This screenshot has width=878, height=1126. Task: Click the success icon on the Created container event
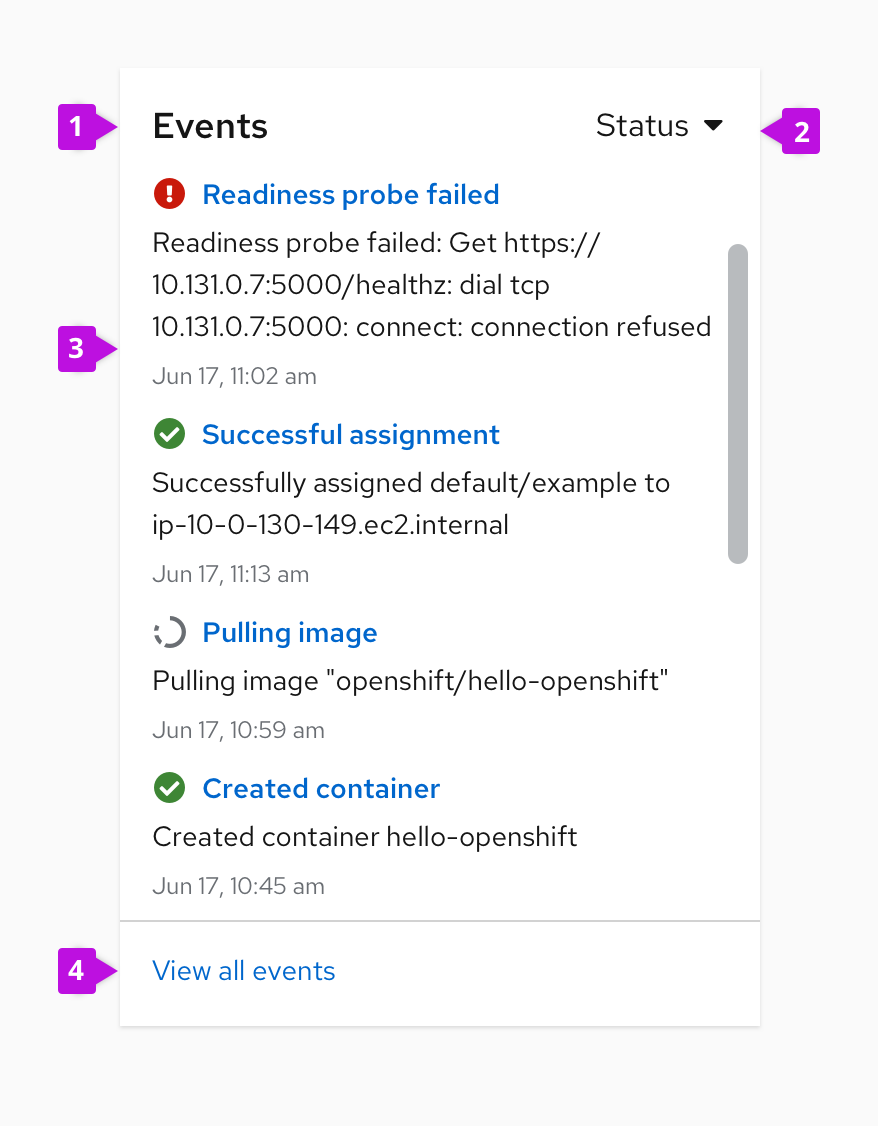tap(169, 788)
